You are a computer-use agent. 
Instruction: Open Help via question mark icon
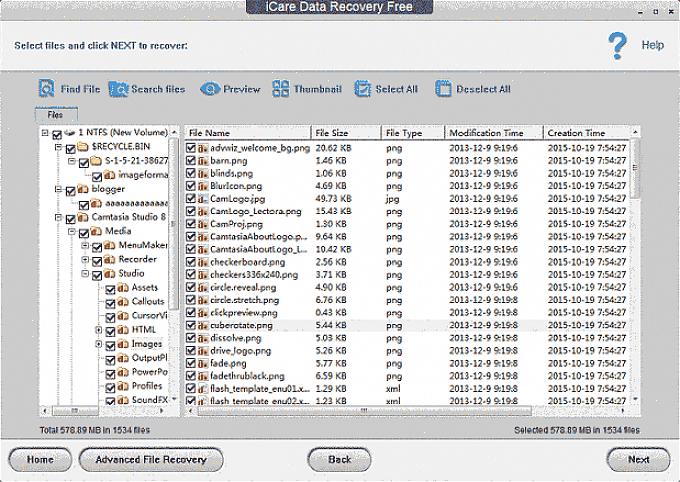[617, 46]
